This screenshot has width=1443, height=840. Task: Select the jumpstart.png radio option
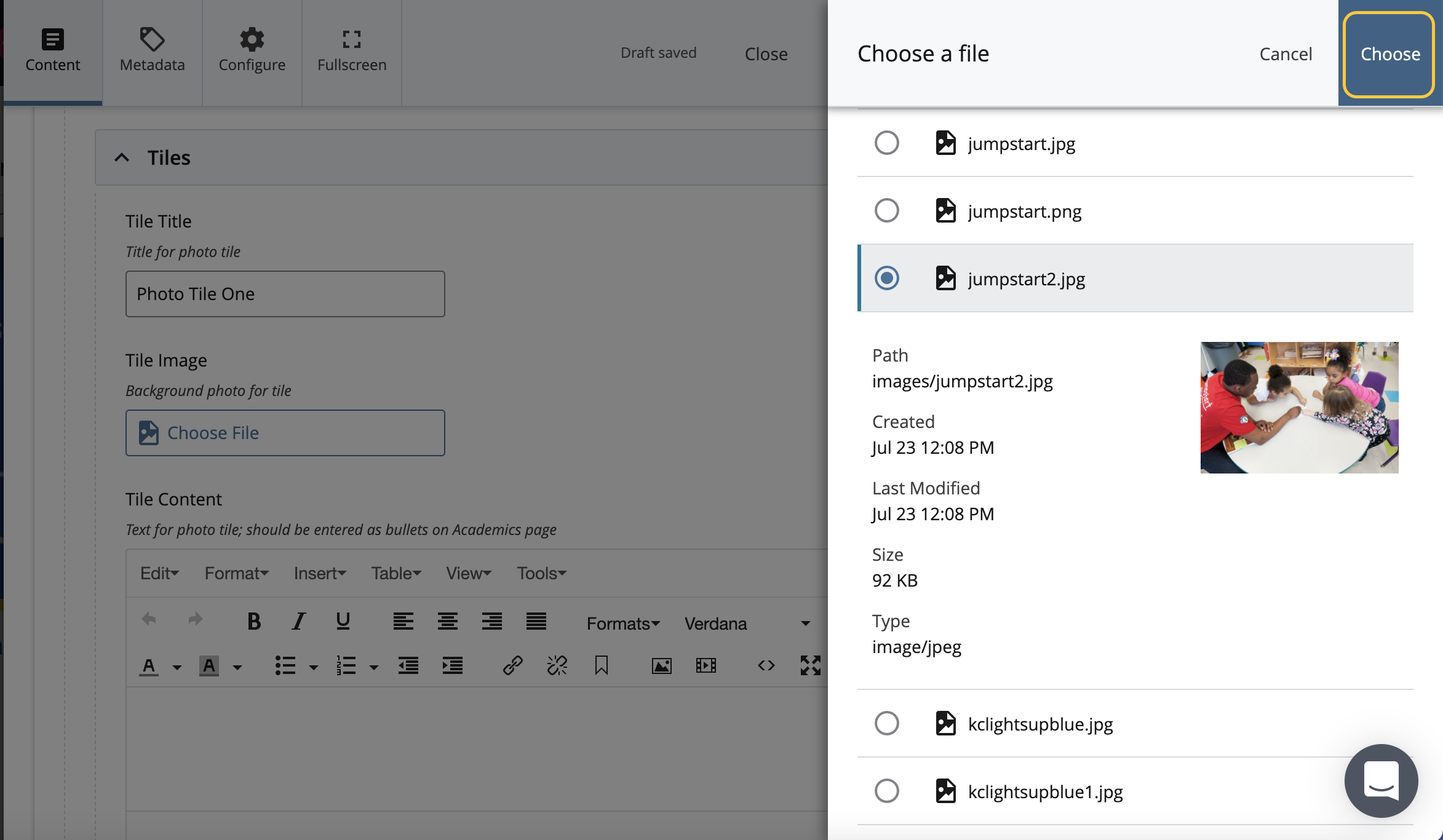(886, 211)
